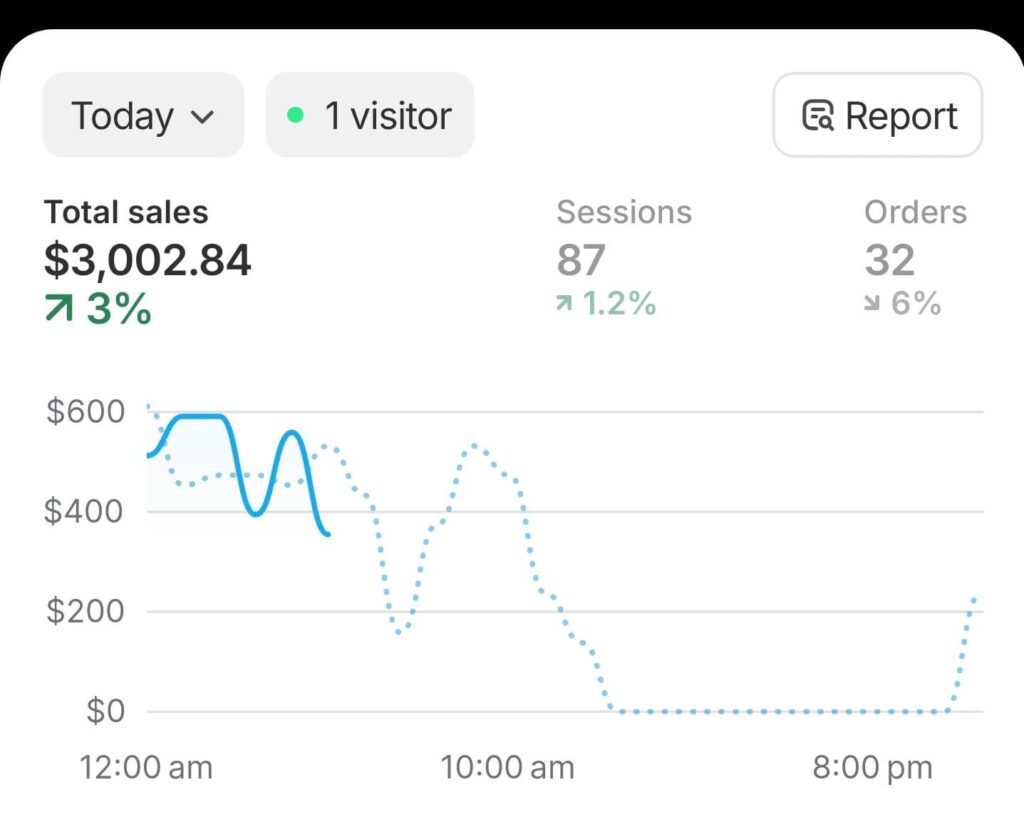Click the Report magnifier icon
1024x827 pixels.
818,116
